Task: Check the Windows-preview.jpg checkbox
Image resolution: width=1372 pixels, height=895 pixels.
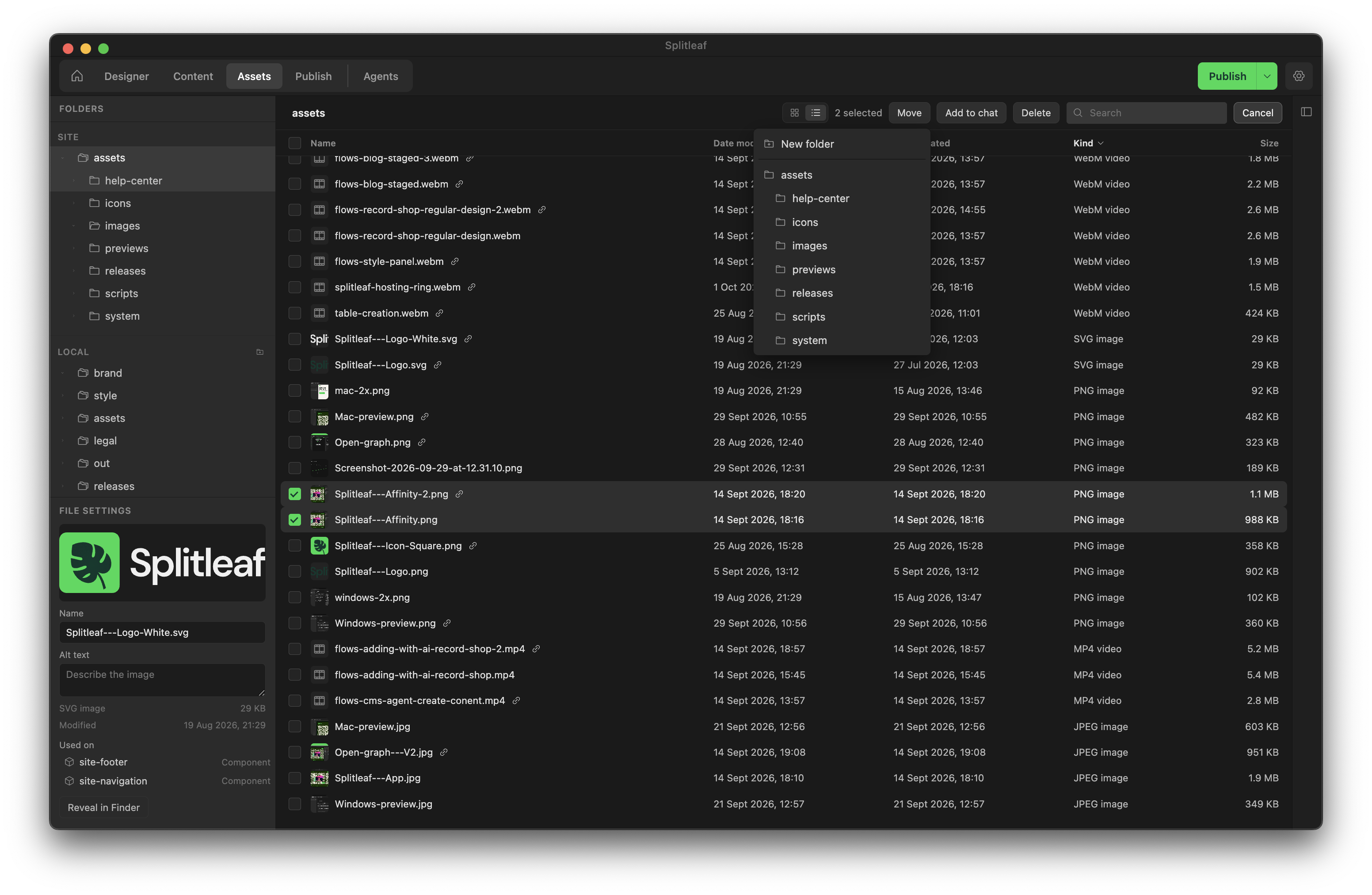Action: pos(294,804)
